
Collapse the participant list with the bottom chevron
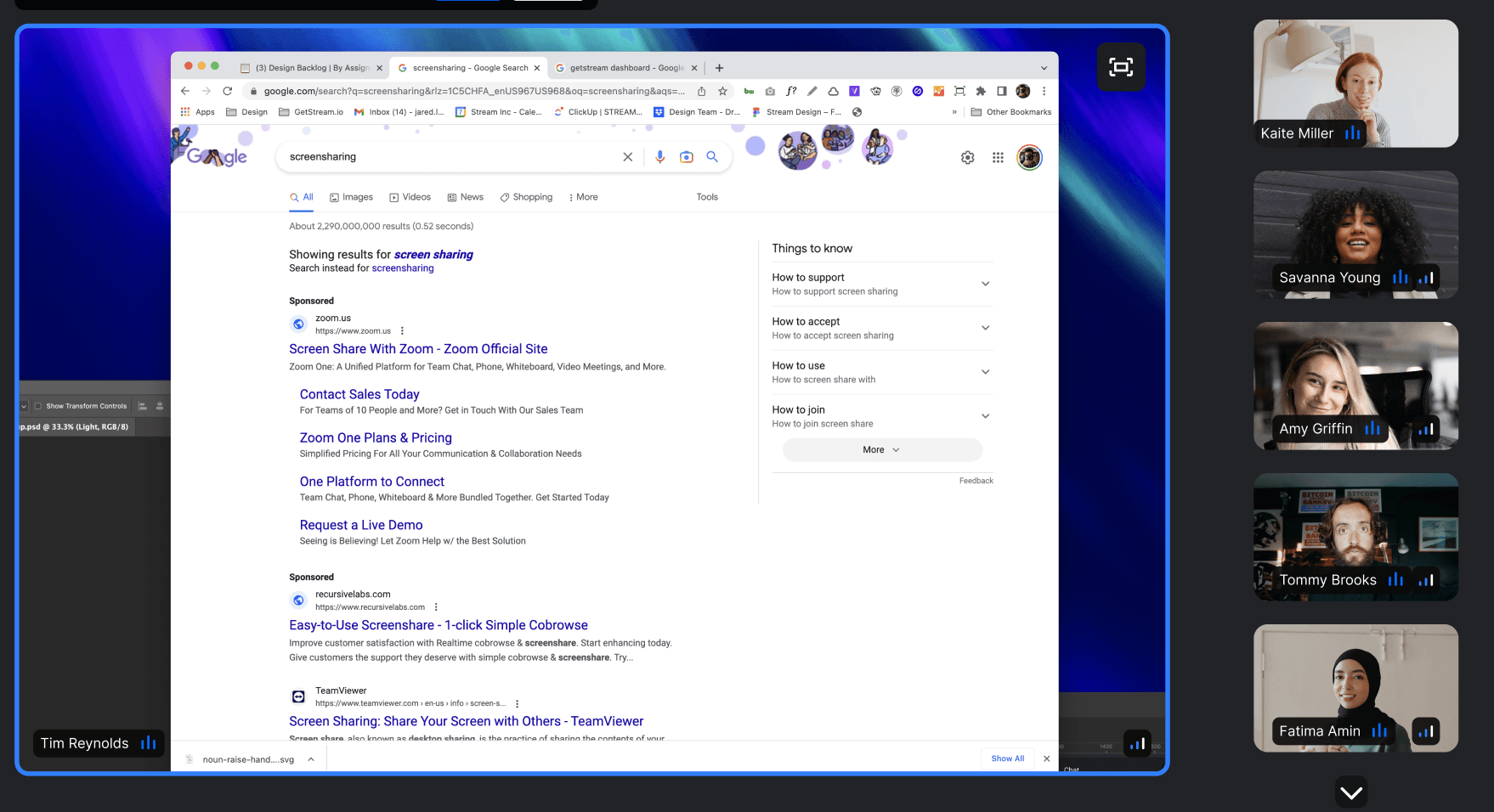click(1351, 792)
